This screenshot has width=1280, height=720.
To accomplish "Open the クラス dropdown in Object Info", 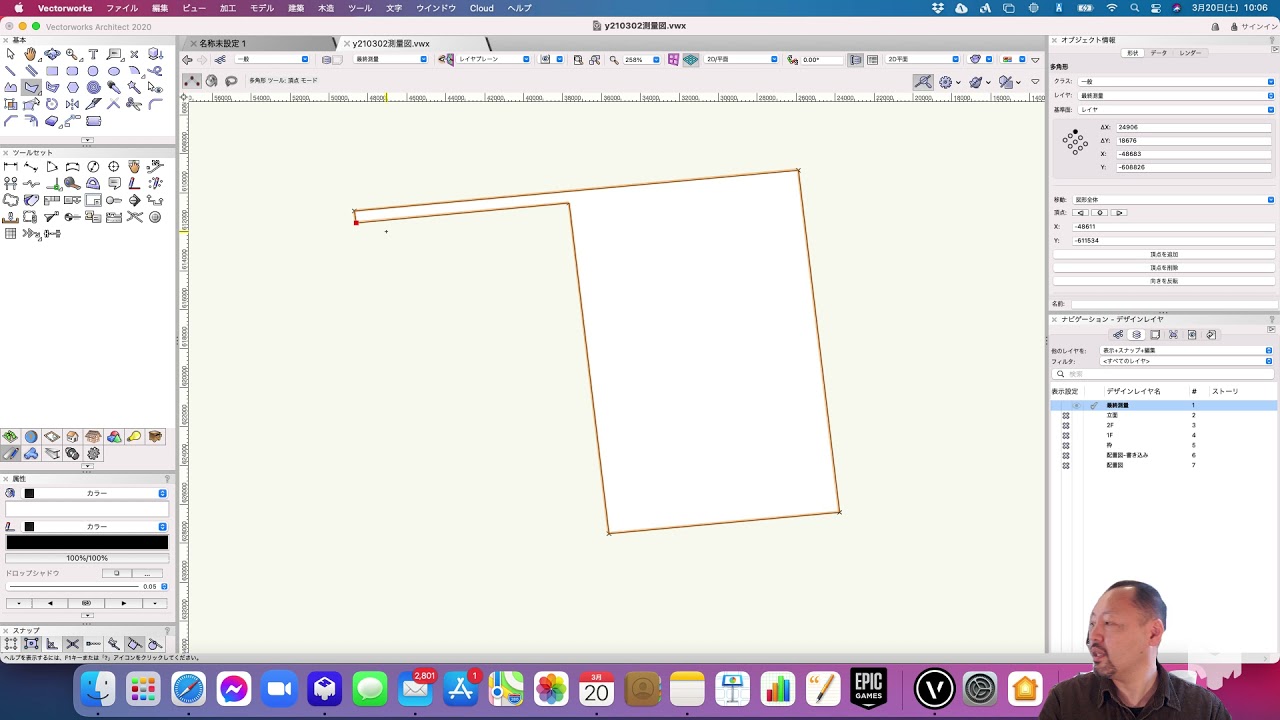I will (1176, 81).
